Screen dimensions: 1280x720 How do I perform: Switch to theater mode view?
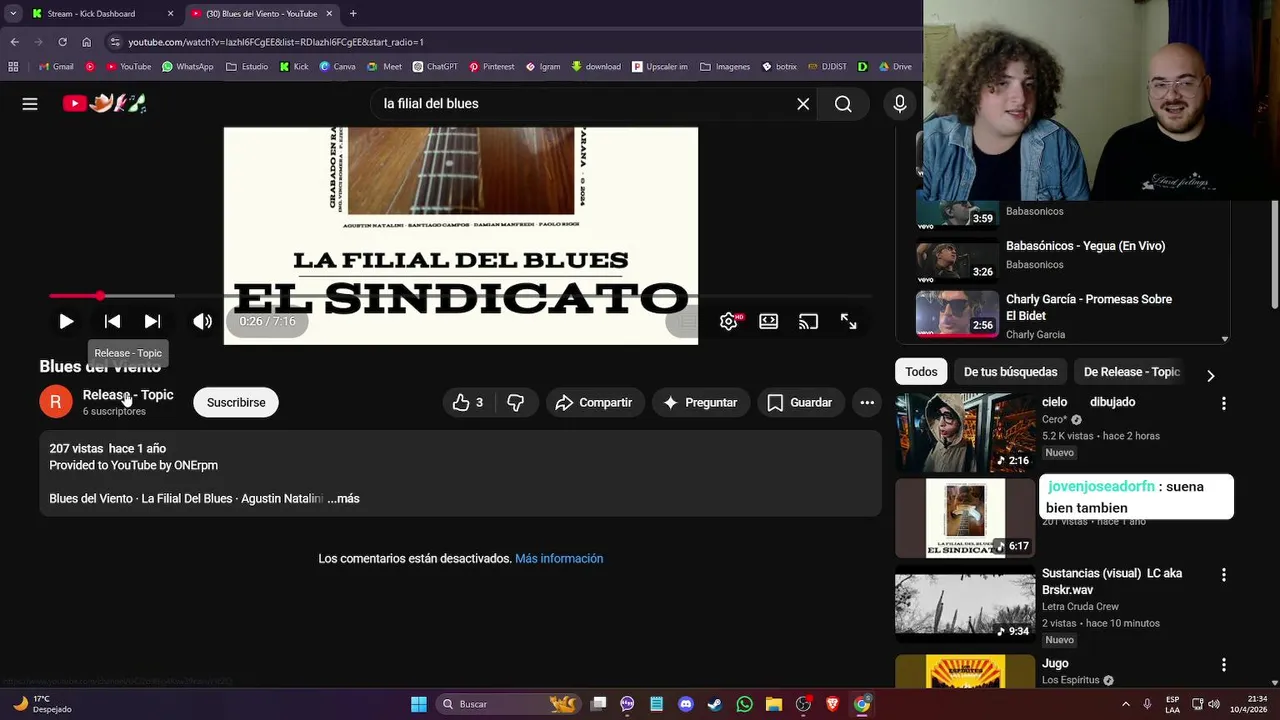768,322
